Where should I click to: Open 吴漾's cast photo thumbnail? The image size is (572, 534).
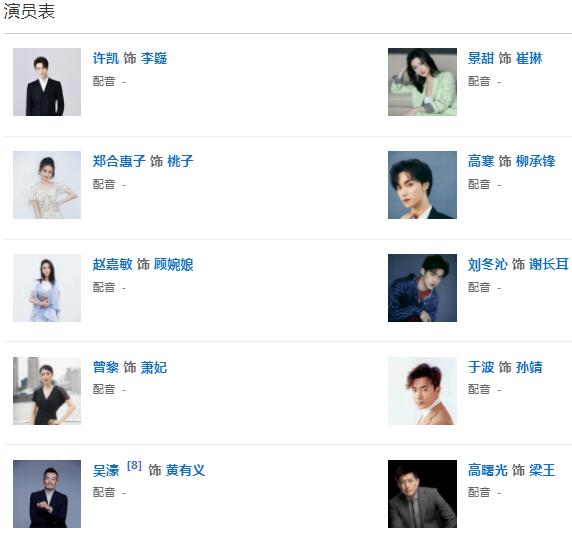pos(47,494)
